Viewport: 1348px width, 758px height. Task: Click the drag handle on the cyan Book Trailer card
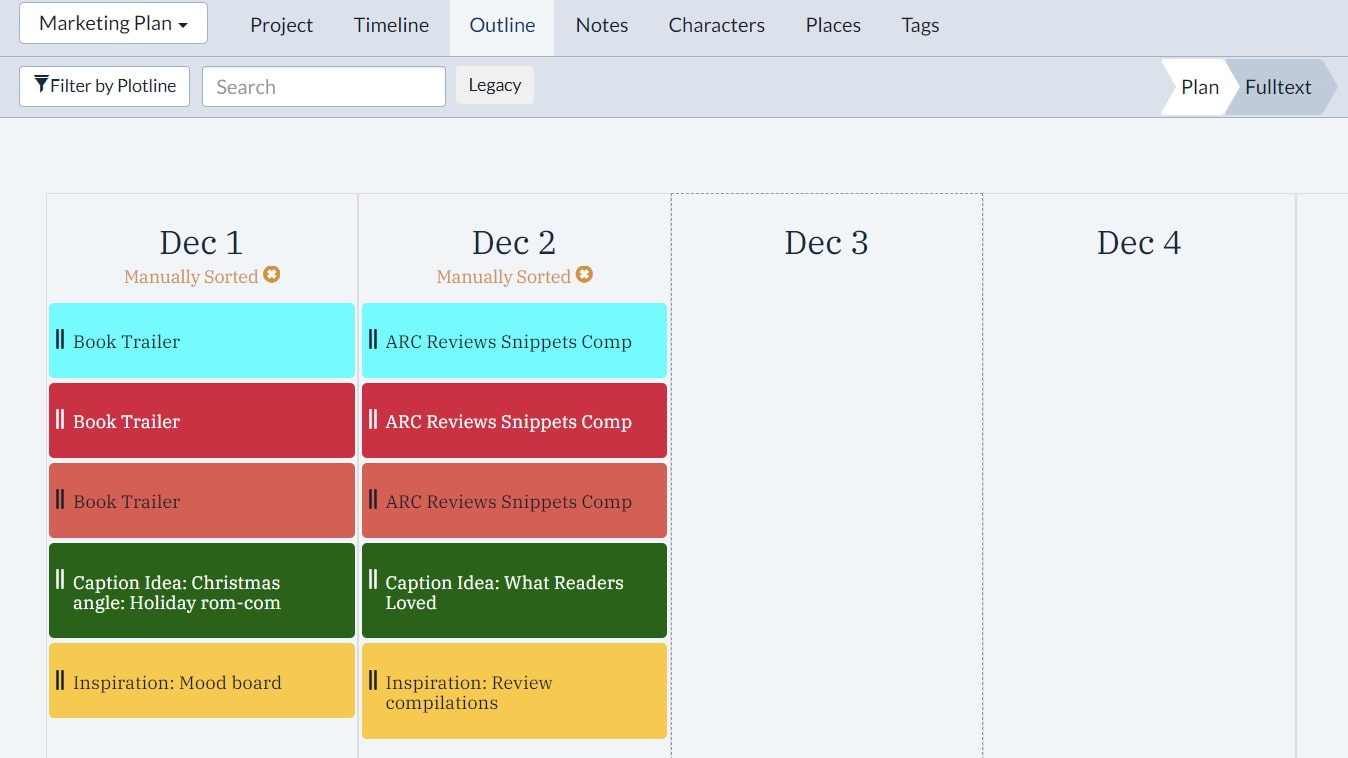60,340
